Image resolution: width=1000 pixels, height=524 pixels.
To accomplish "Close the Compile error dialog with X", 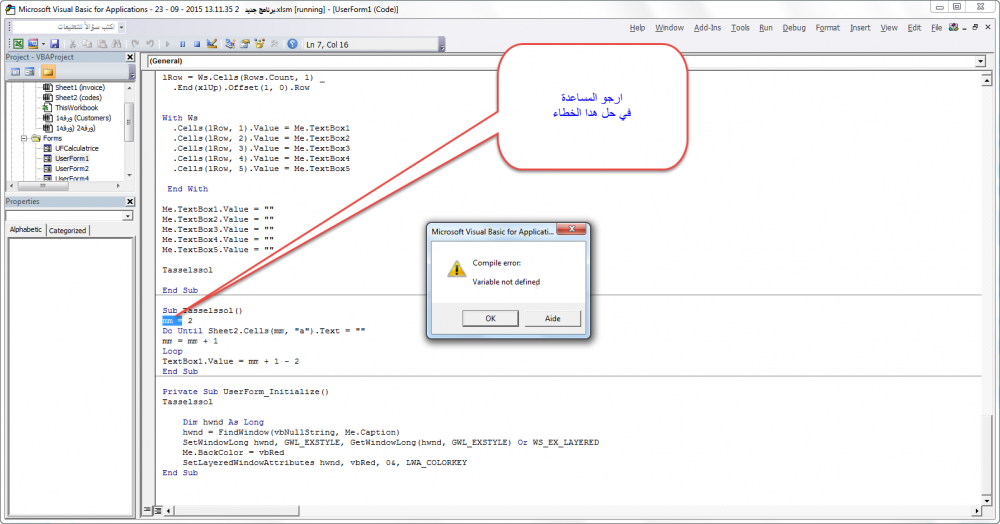I will point(572,229).
